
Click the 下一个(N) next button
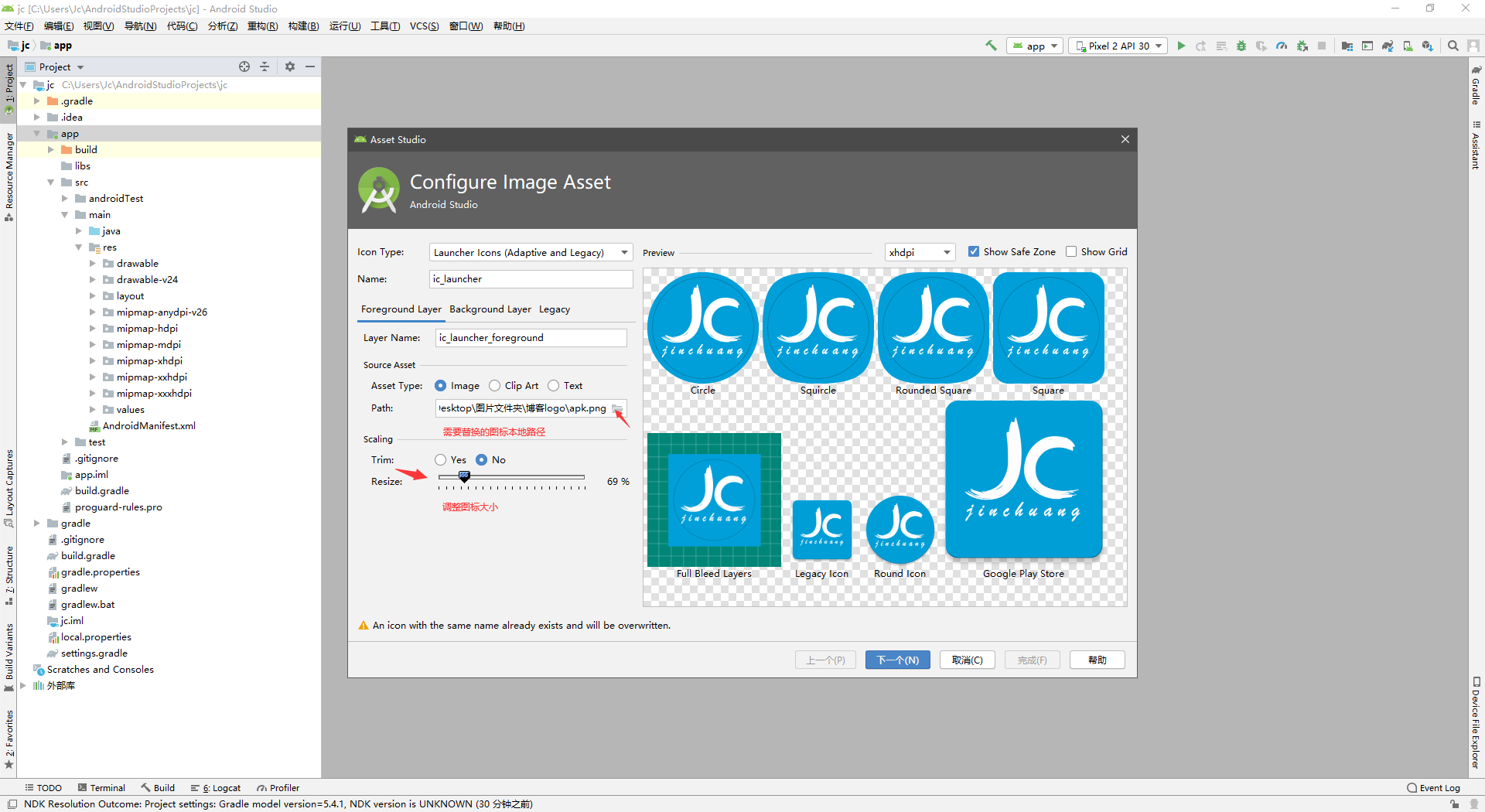[897, 660]
